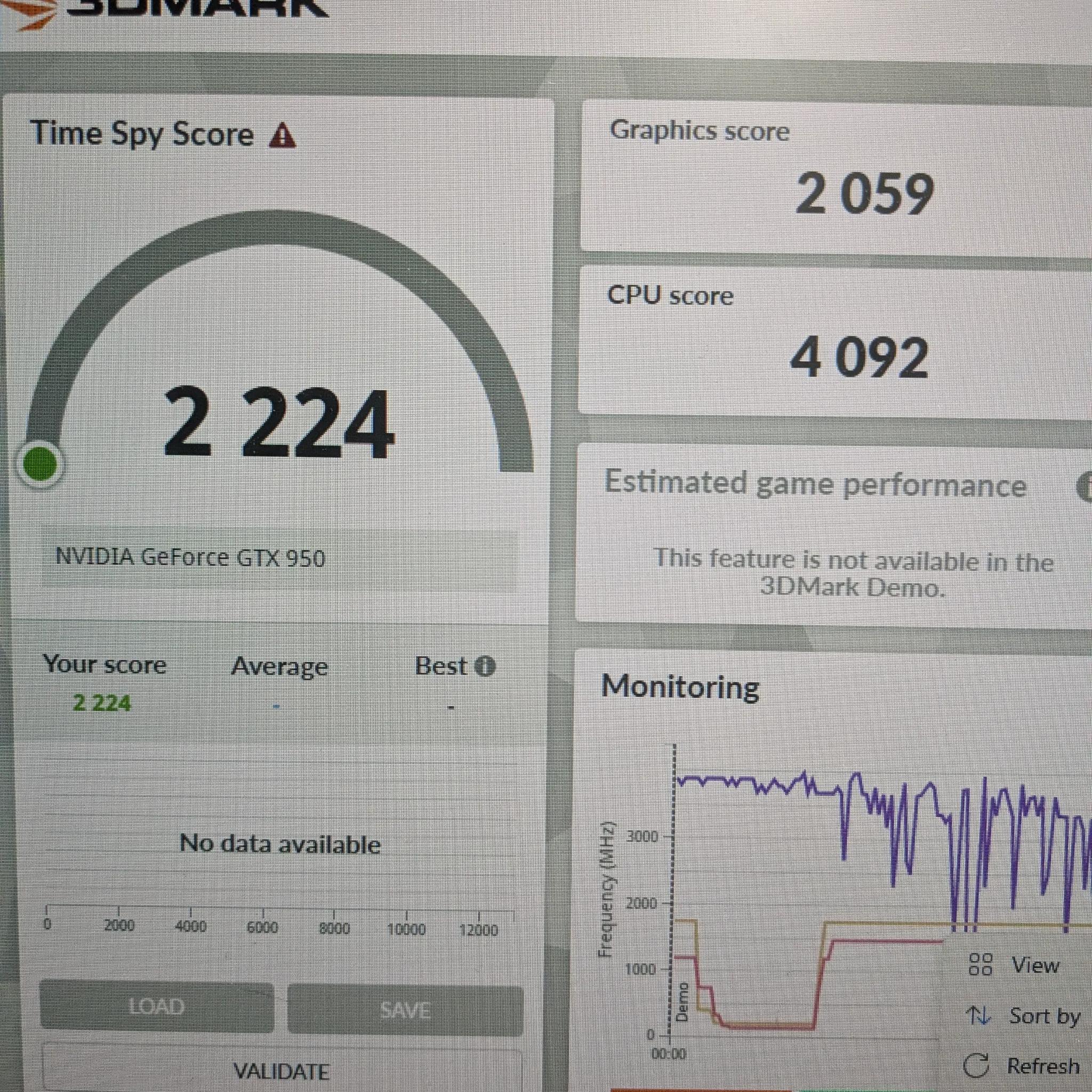This screenshot has width=1092, height=1092.
Task: Click the NVIDIA GeForce GTX 950 label
Action: tap(190, 558)
